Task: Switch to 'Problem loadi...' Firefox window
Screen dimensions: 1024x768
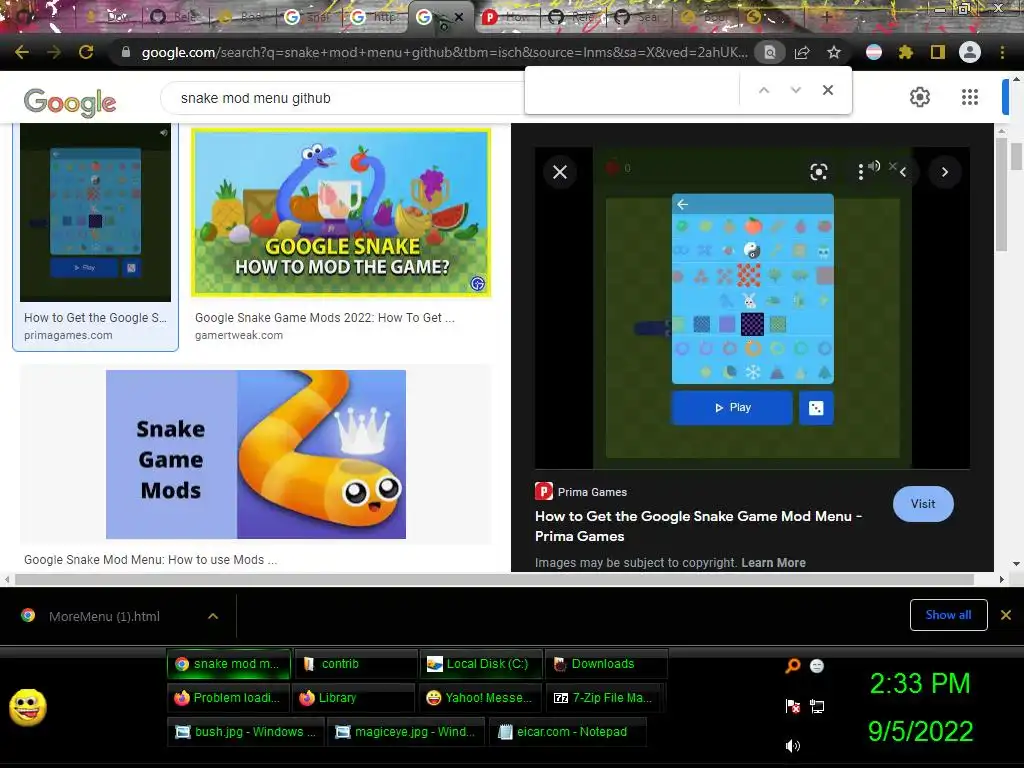Action: point(227,697)
